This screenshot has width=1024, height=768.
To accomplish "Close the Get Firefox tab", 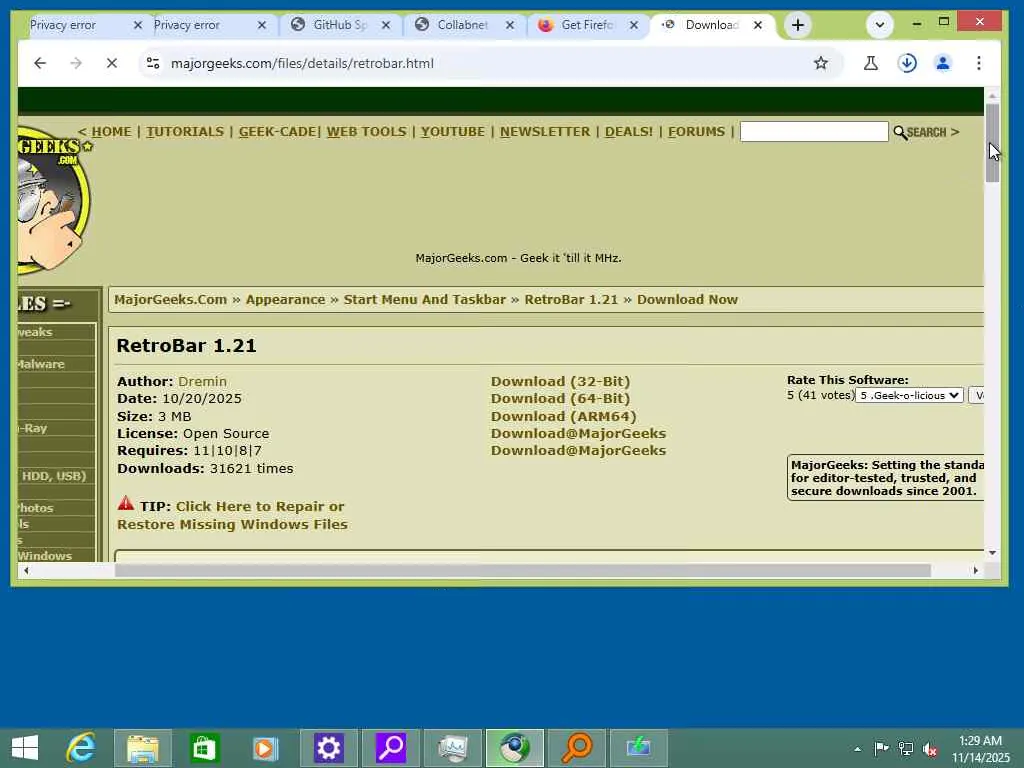I will coord(634,25).
